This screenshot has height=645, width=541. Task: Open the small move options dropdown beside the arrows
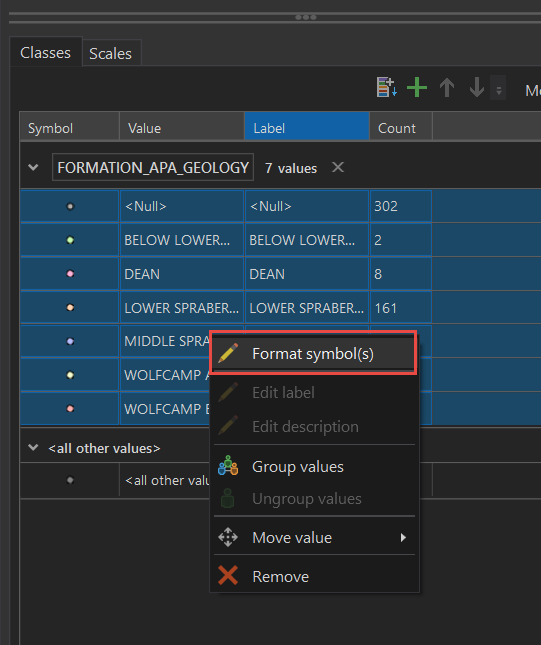[x=498, y=88]
